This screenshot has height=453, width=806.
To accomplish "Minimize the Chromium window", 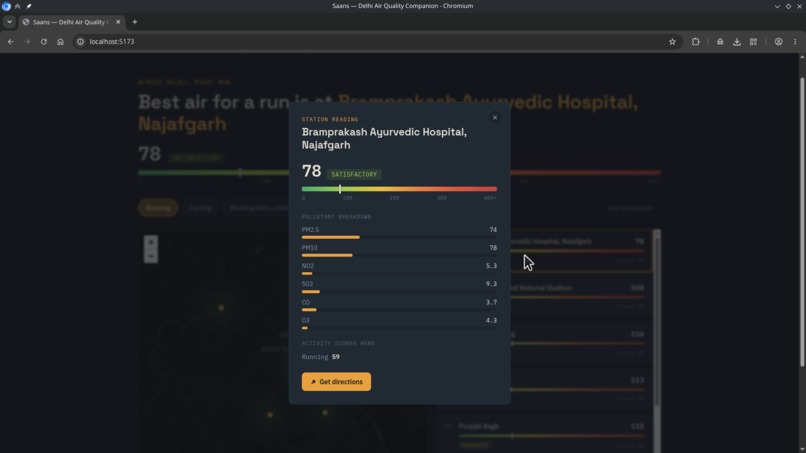I will (x=777, y=6).
